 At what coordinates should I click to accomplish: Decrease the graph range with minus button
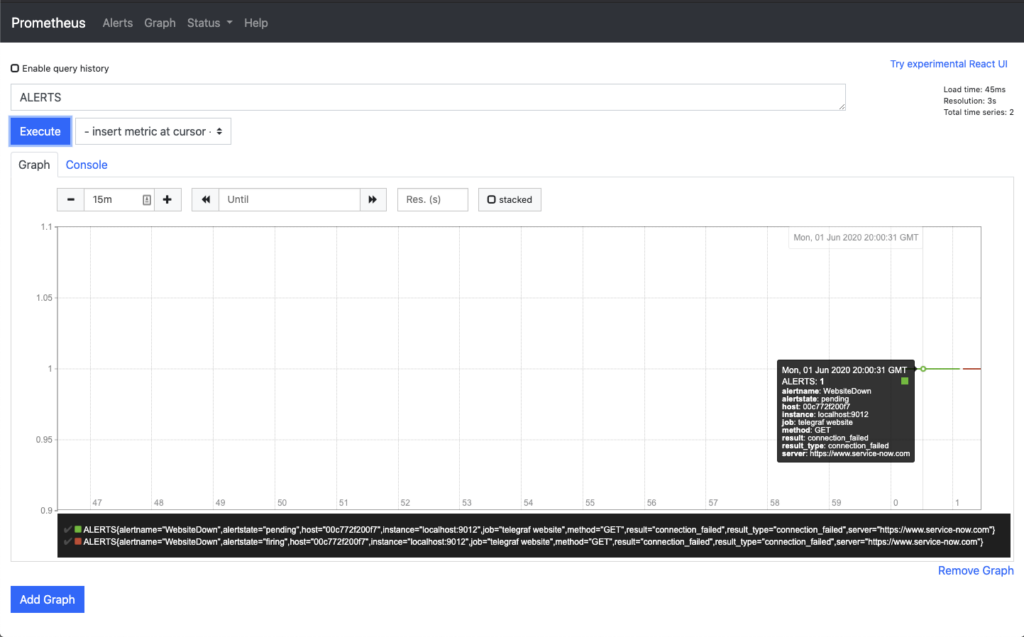point(71,200)
